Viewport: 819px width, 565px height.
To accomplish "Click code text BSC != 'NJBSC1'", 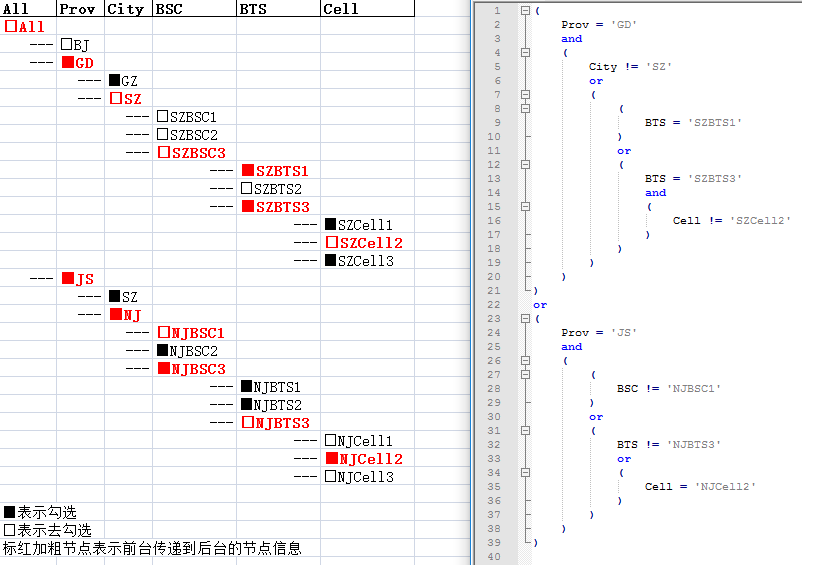I will 669,389.
